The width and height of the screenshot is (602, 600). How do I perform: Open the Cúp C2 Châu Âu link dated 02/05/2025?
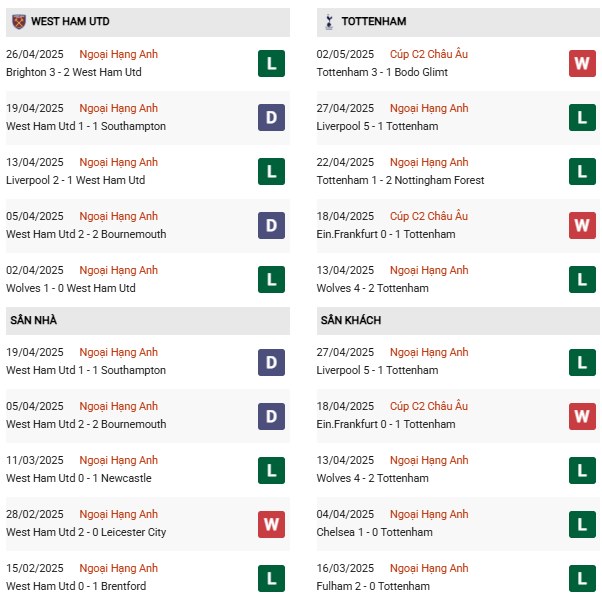click(429, 54)
